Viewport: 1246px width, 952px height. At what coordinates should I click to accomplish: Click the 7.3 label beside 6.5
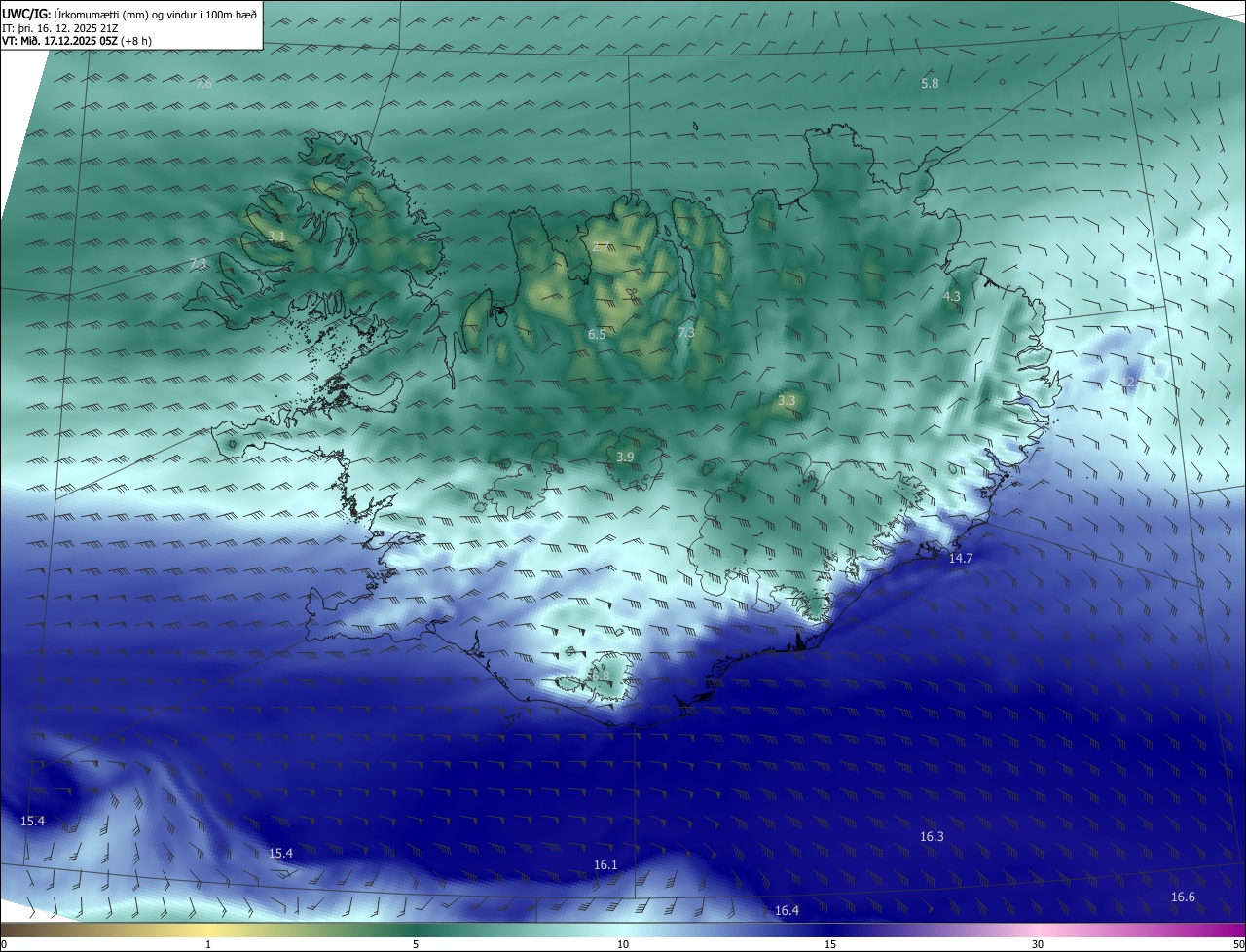pos(686,333)
